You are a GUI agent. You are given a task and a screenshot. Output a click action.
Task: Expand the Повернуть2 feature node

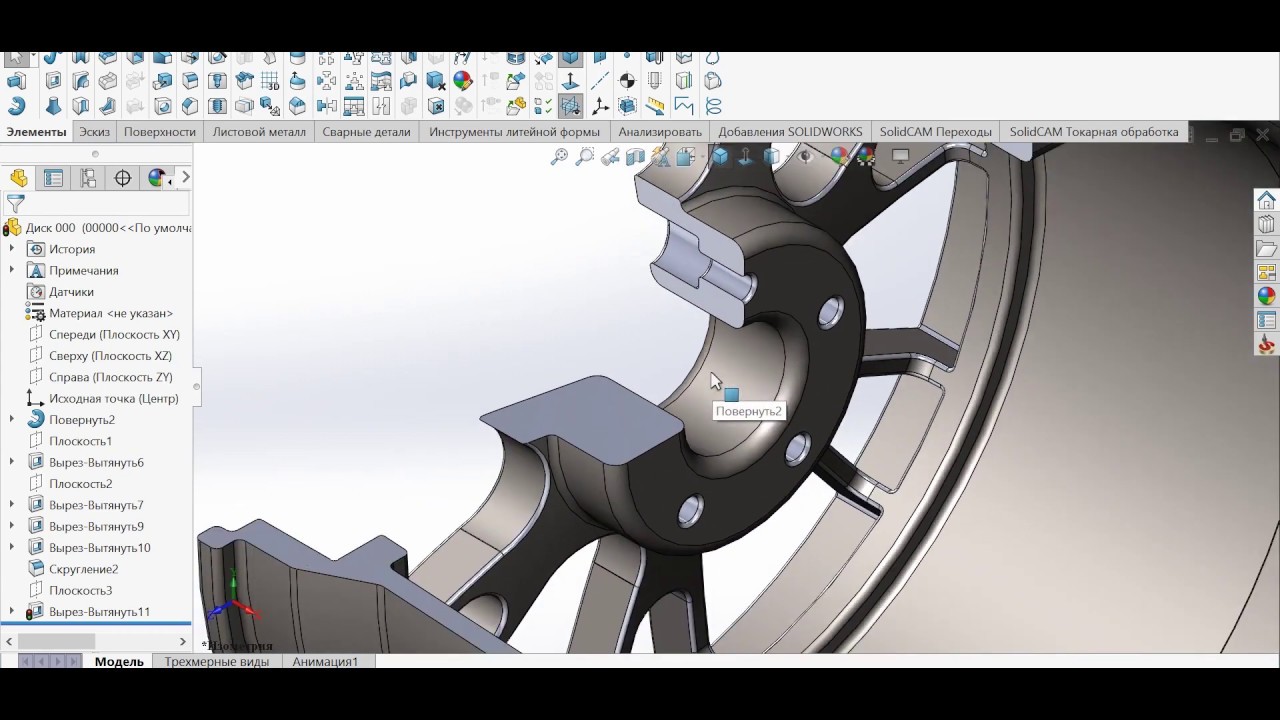tap(12, 419)
